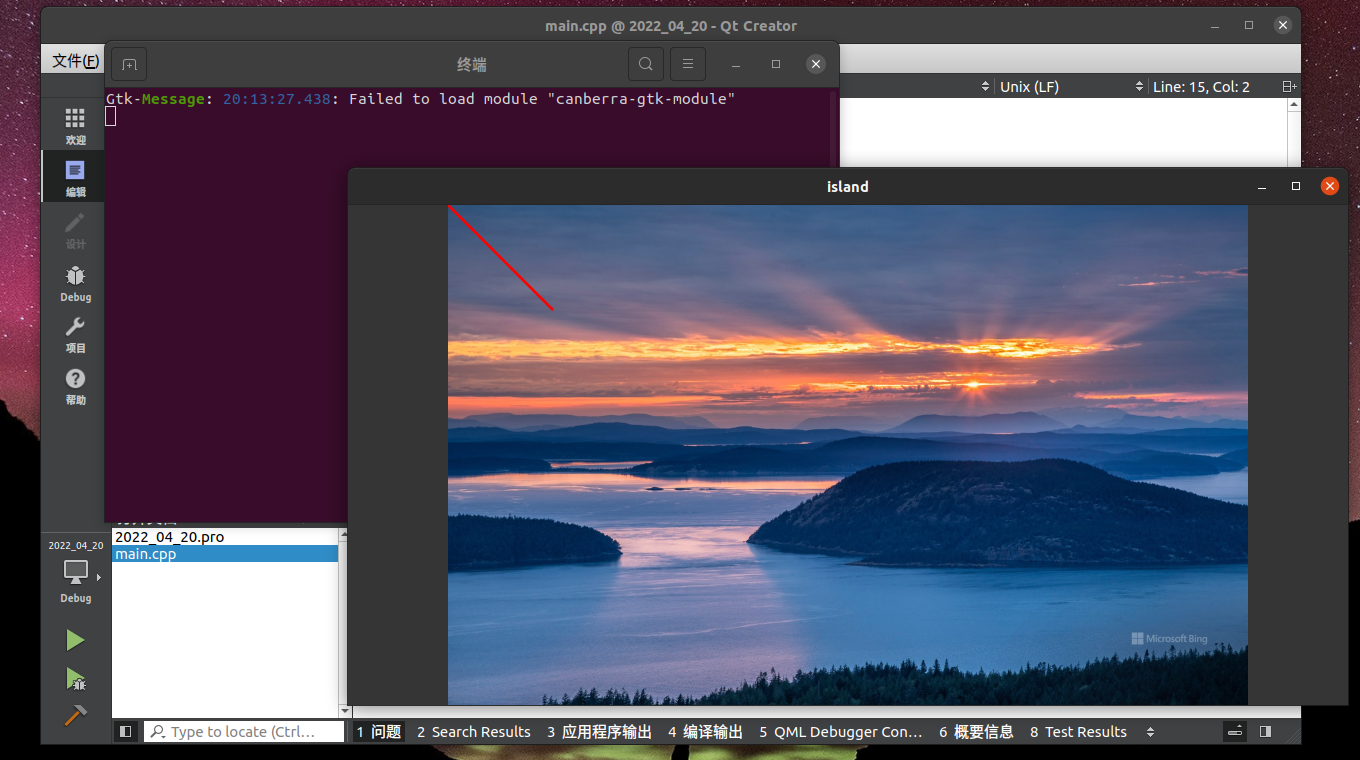Minimize the 终端 terminal window

pyautogui.click(x=736, y=64)
